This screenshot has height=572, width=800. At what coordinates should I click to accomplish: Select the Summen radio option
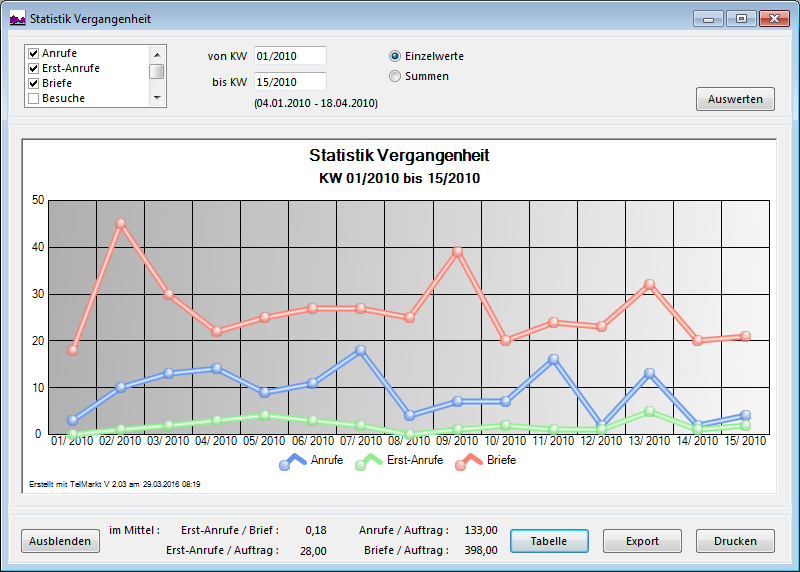(395, 76)
